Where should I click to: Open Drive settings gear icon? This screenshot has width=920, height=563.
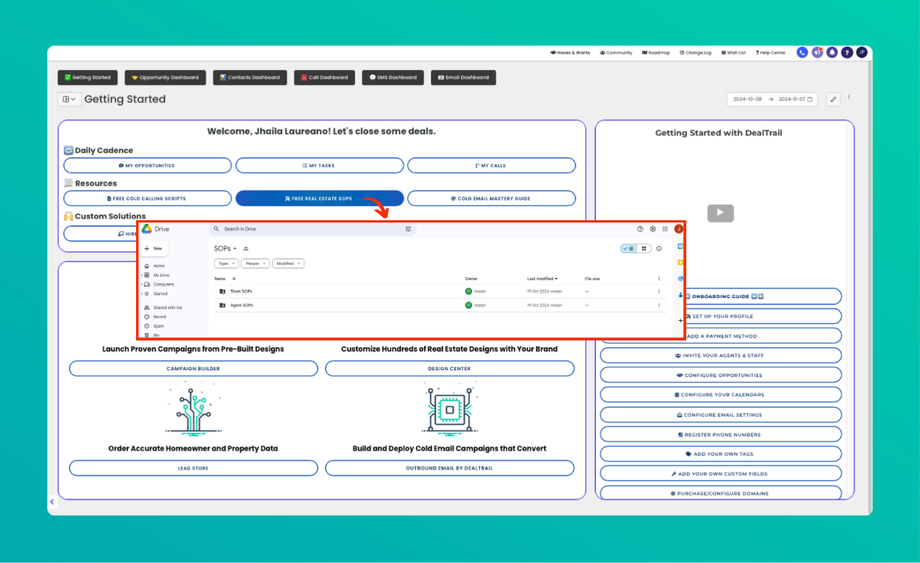[x=652, y=229]
